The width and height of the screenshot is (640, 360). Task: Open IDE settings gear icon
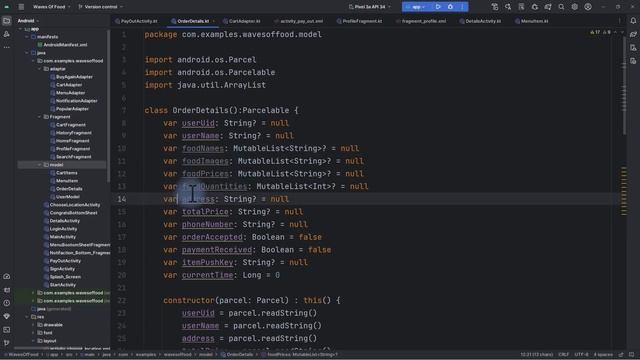575,7
